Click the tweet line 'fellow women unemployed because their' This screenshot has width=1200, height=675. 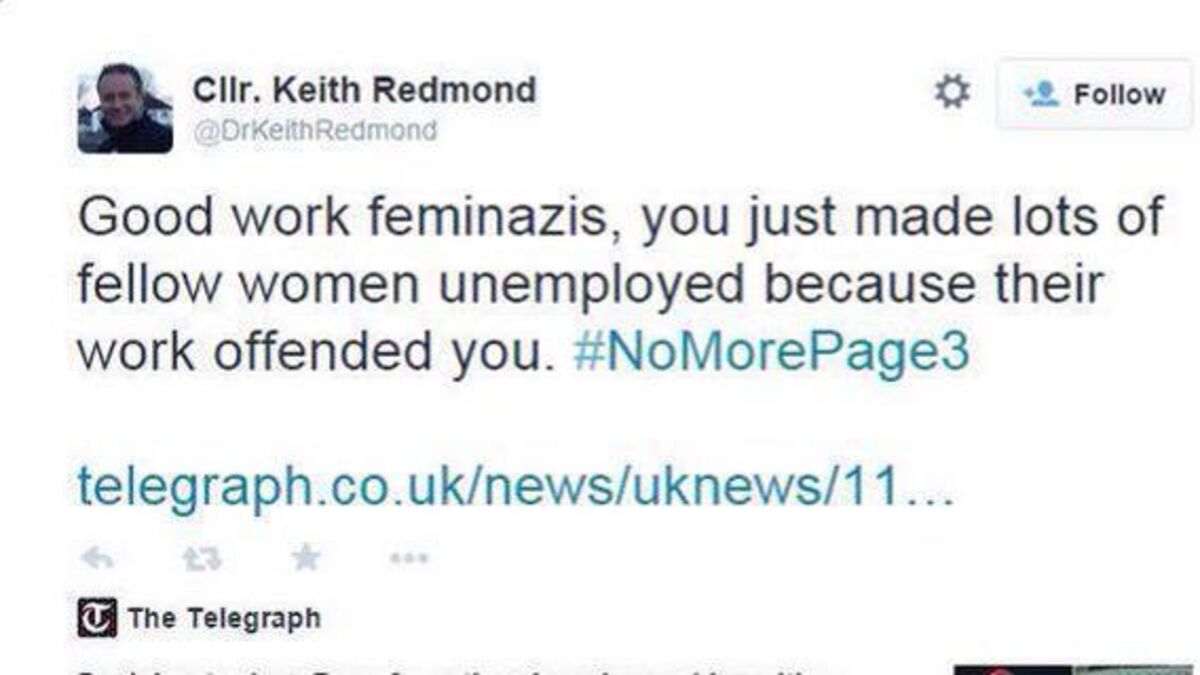[x=590, y=286]
